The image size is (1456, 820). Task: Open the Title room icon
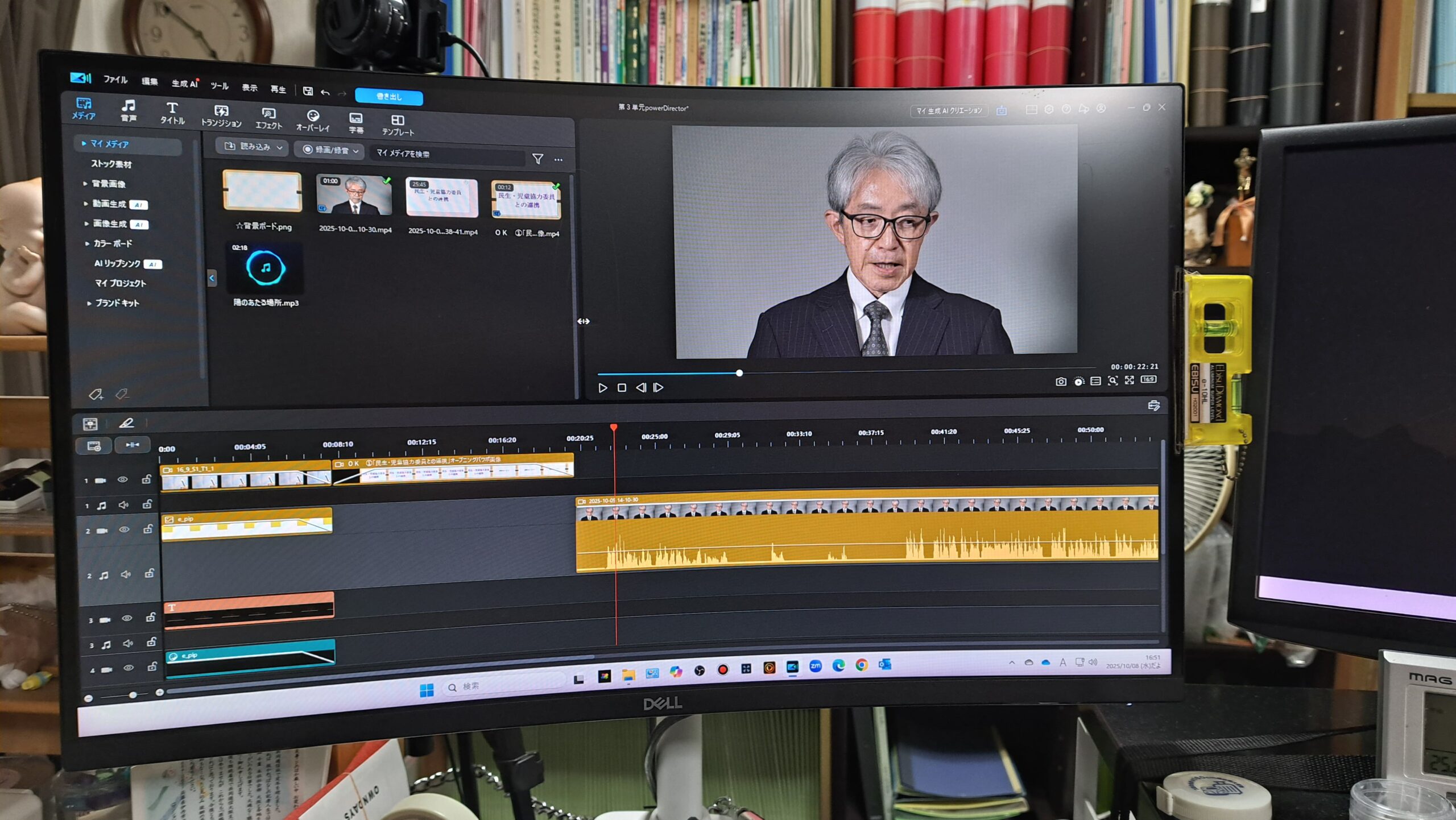(x=172, y=113)
